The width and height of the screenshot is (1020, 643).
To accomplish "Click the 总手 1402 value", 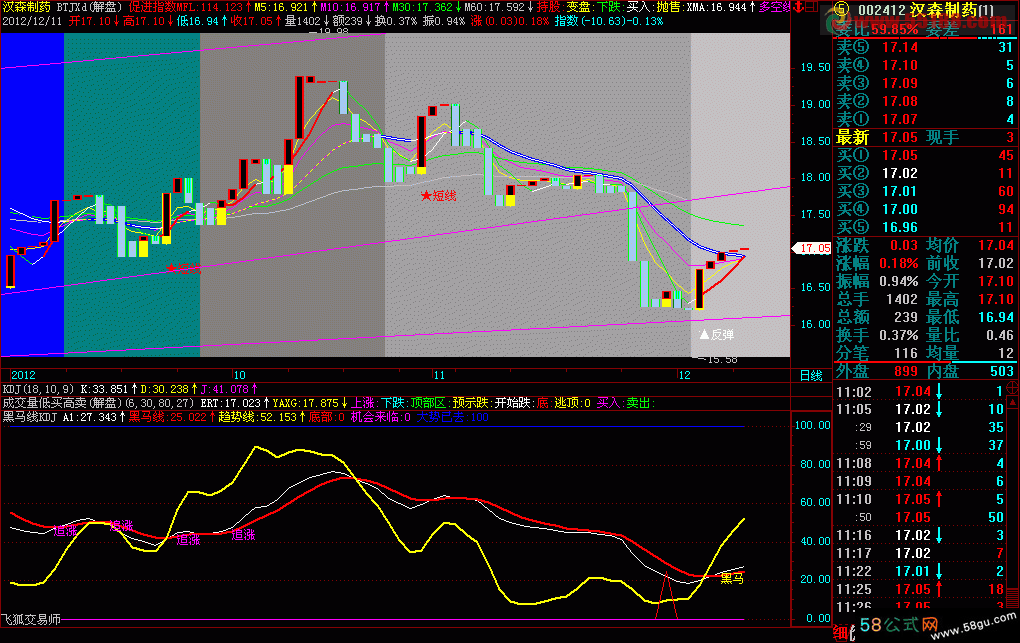I will tap(902, 299).
